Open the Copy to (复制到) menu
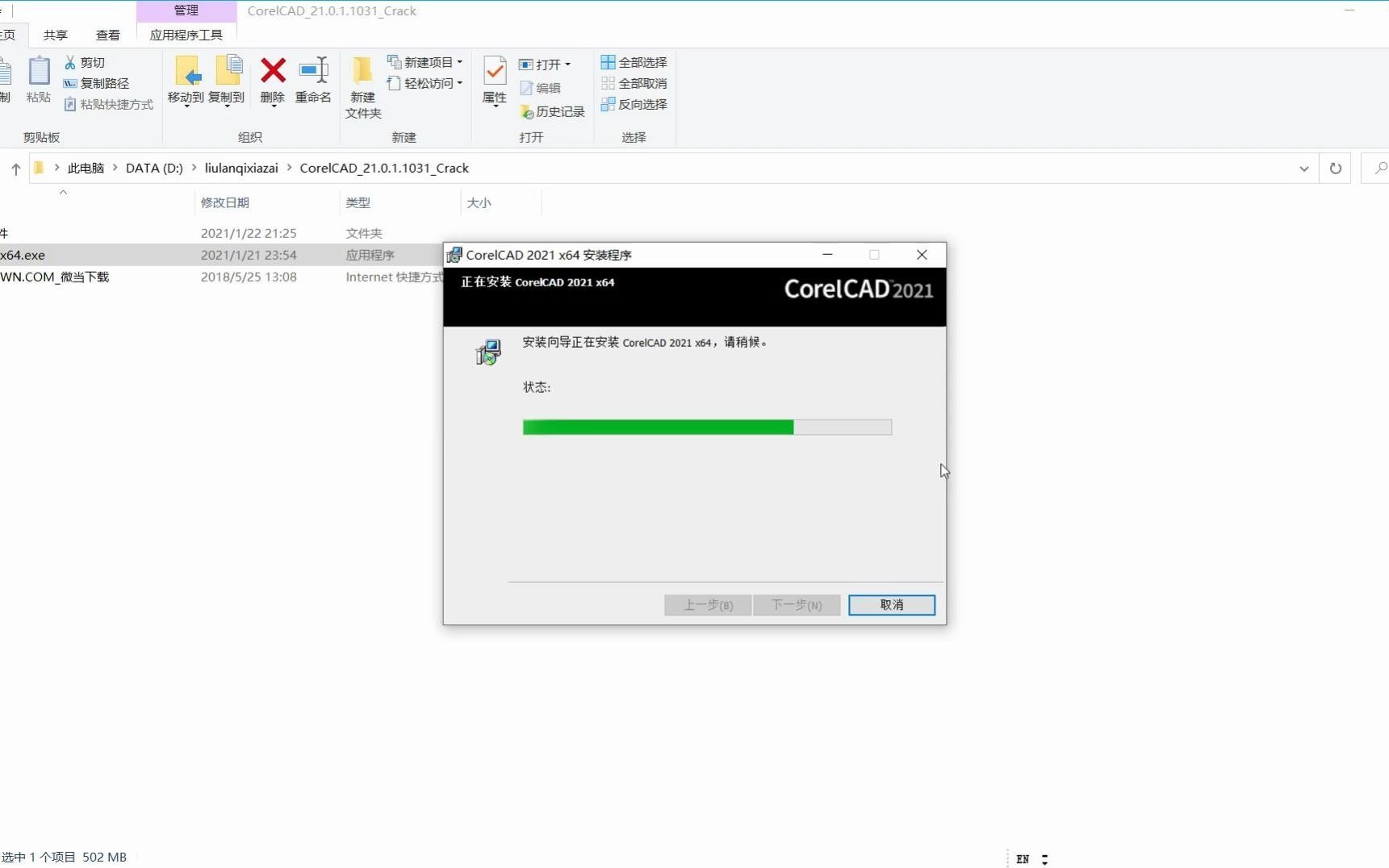 pyautogui.click(x=227, y=81)
